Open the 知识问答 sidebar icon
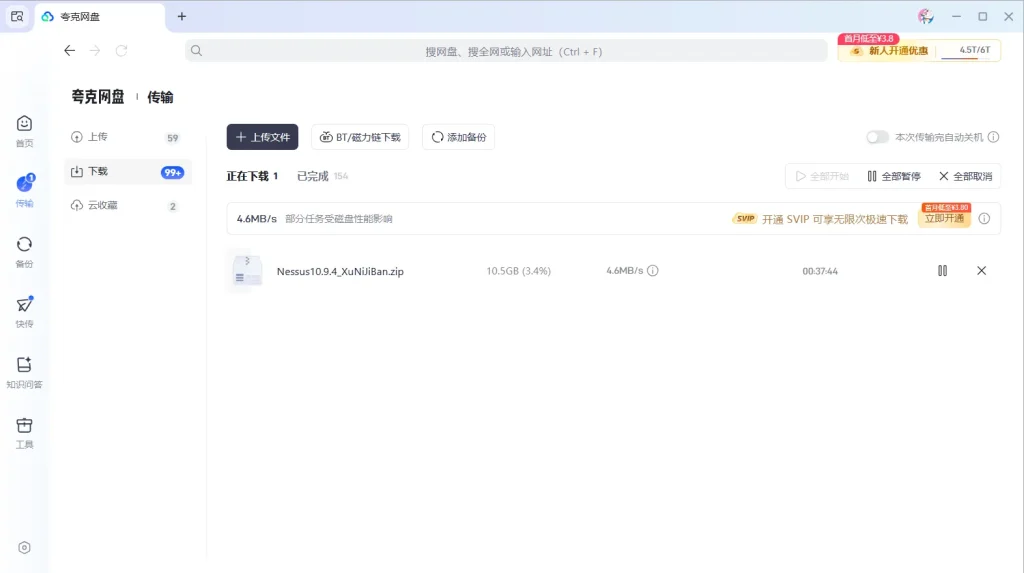1024x573 pixels. click(24, 371)
